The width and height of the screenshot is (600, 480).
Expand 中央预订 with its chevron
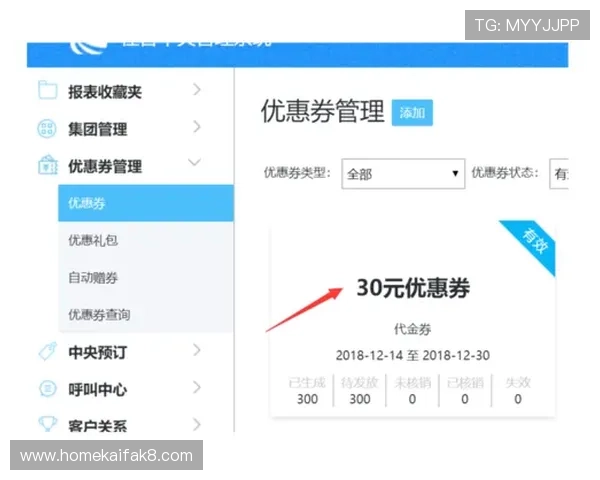[197, 350]
